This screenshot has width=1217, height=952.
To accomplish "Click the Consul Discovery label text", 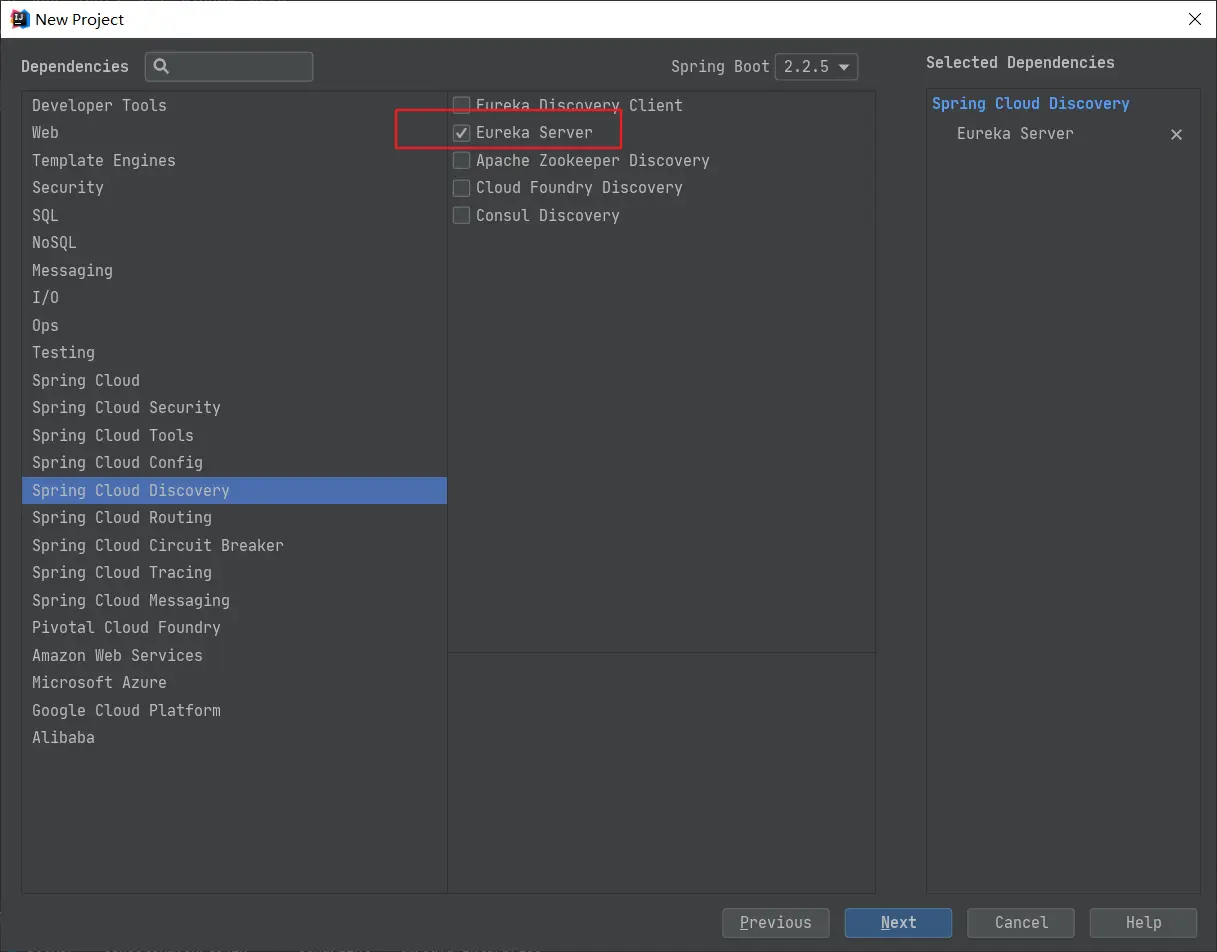I will tap(548, 215).
